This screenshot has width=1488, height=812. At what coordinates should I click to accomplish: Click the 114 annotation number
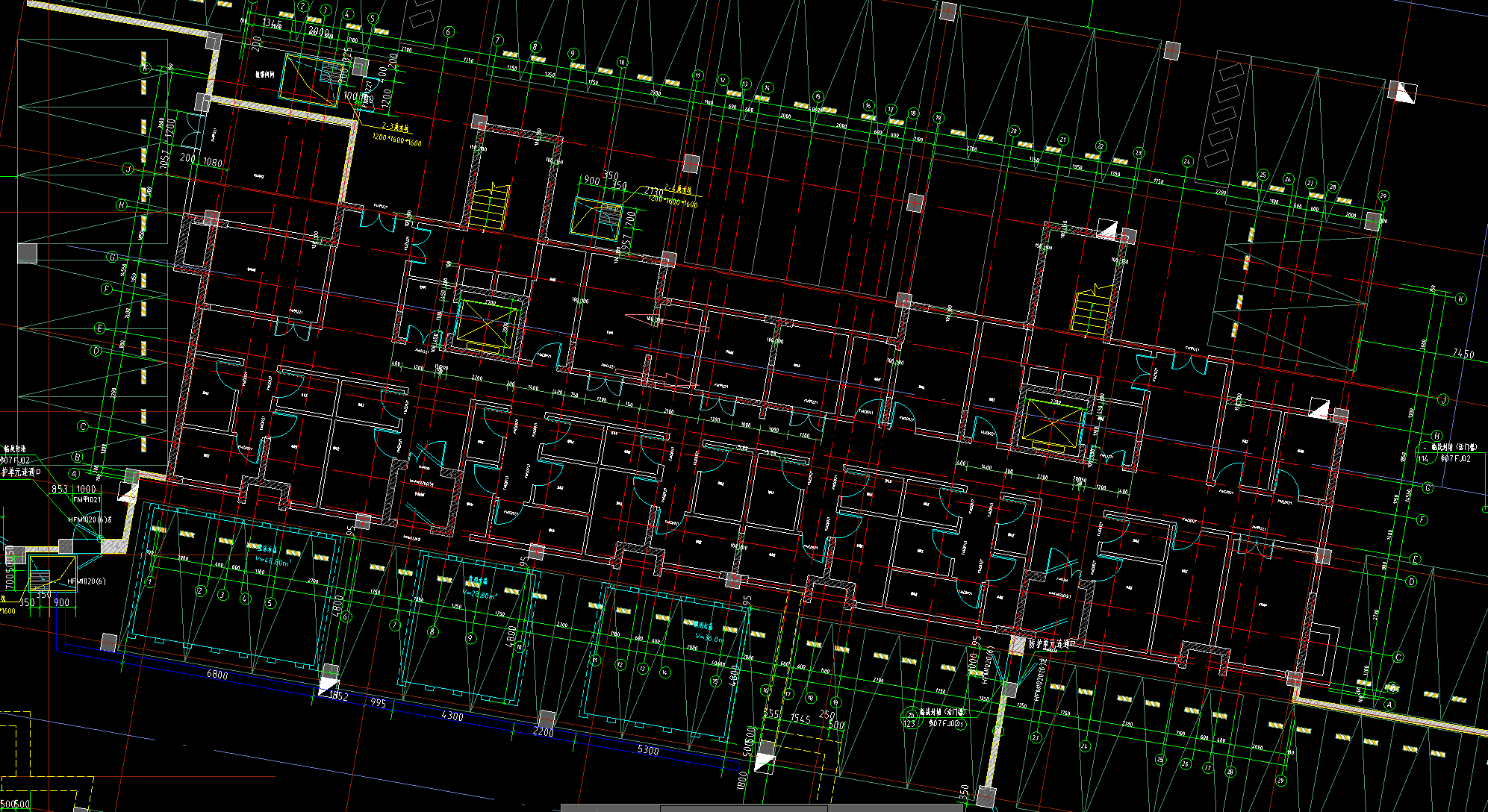click(x=1423, y=458)
